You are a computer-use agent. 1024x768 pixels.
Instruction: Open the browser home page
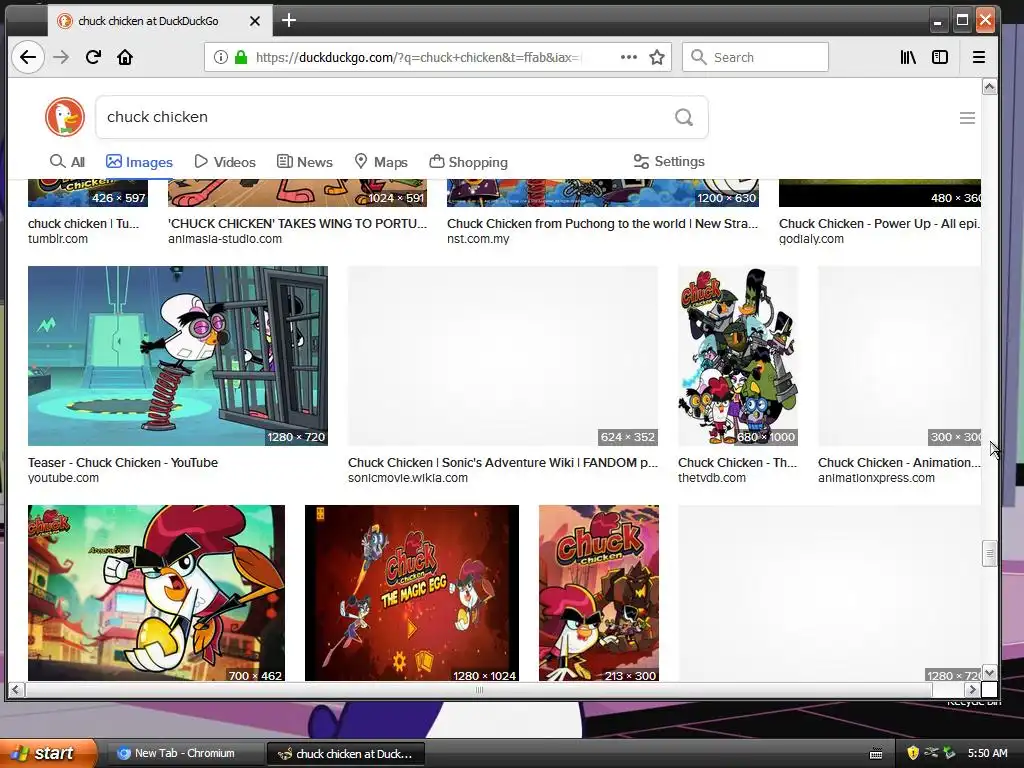(125, 57)
